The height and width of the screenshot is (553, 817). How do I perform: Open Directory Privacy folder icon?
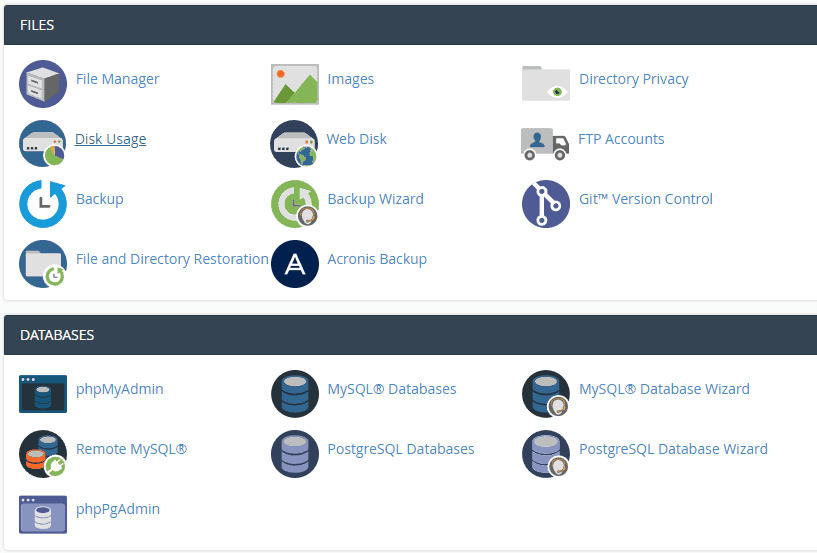click(x=546, y=83)
